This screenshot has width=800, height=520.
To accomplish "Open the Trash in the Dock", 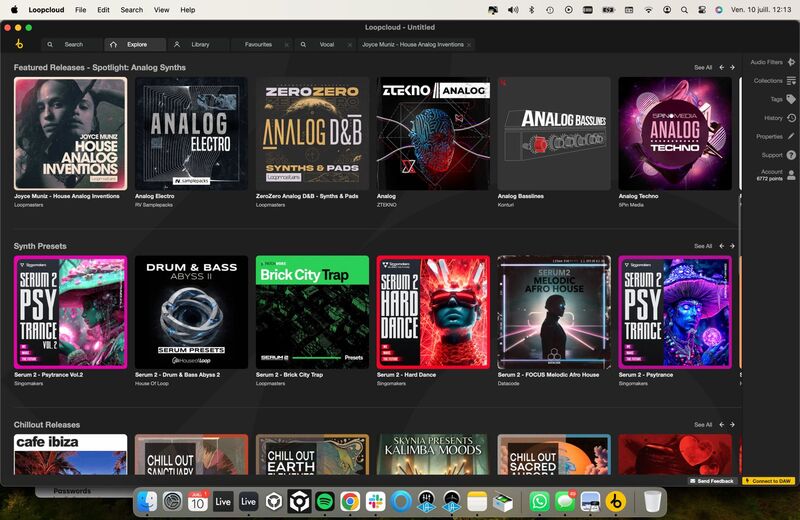I will [653, 502].
